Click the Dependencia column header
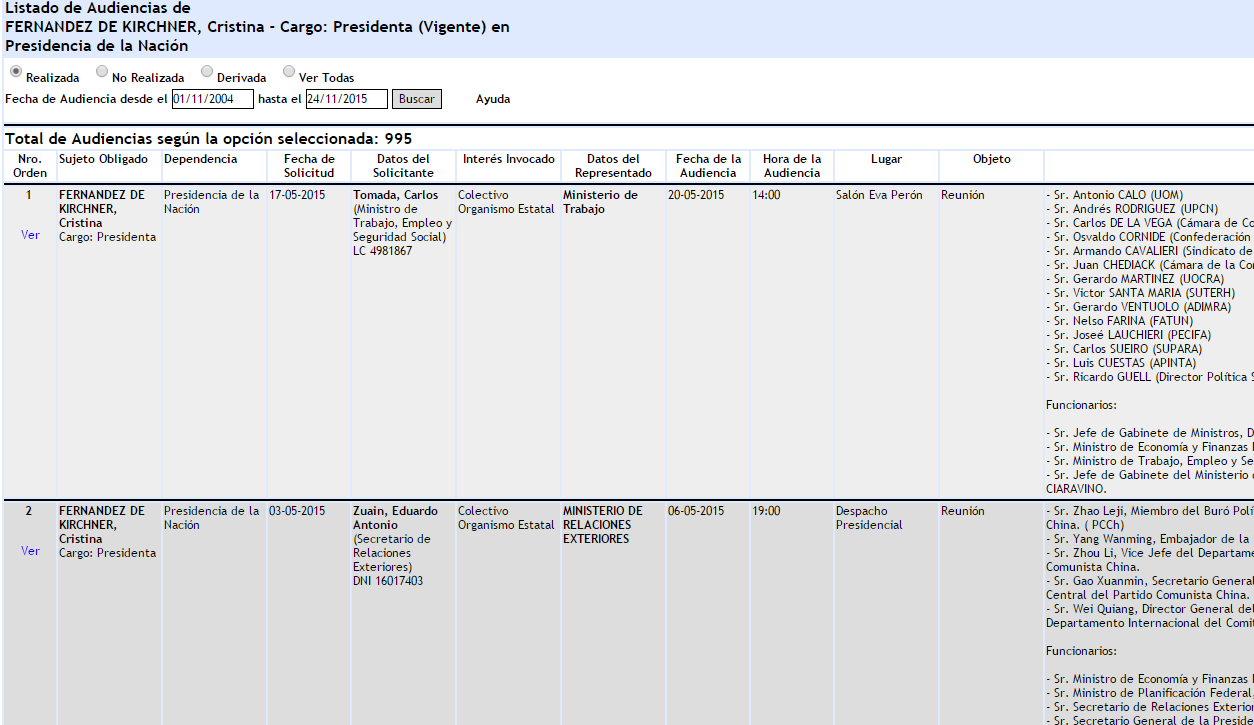1254x725 pixels. [x=200, y=159]
